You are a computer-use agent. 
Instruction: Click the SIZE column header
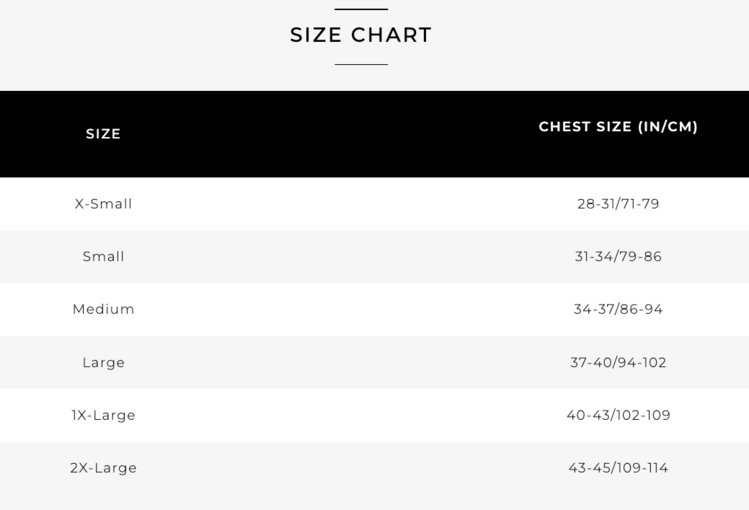tap(103, 134)
